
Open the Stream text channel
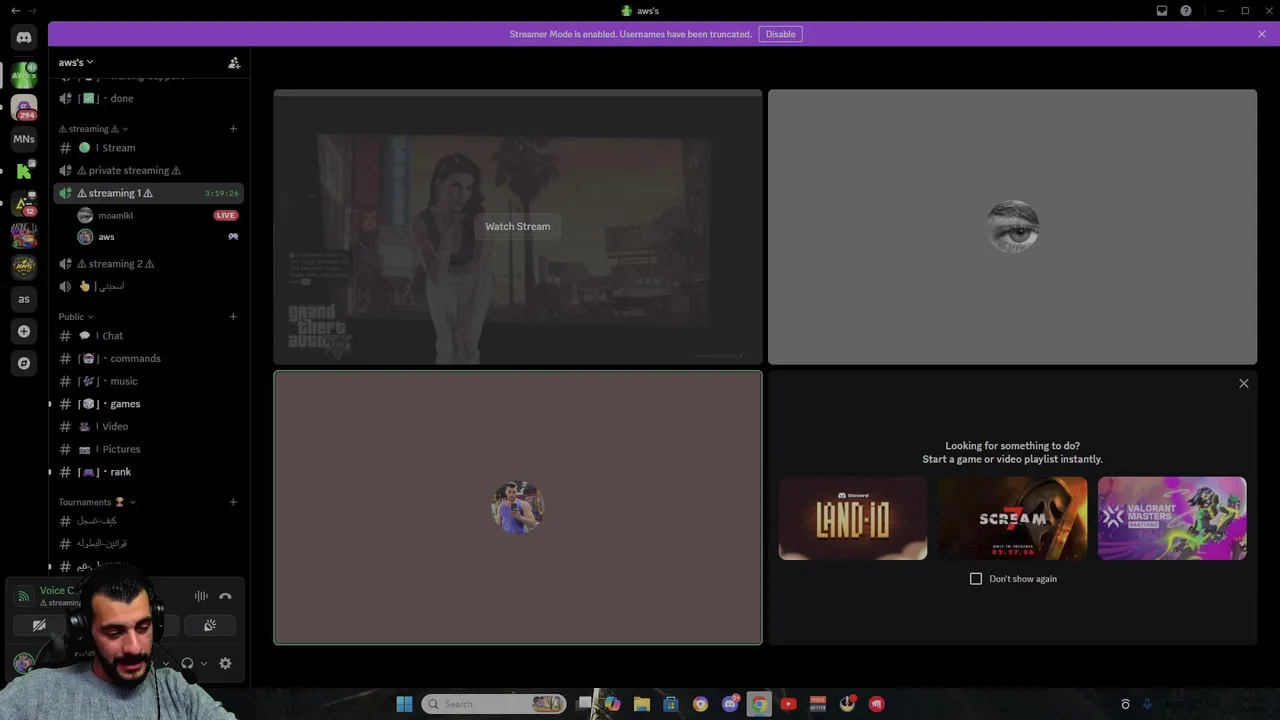(148, 148)
